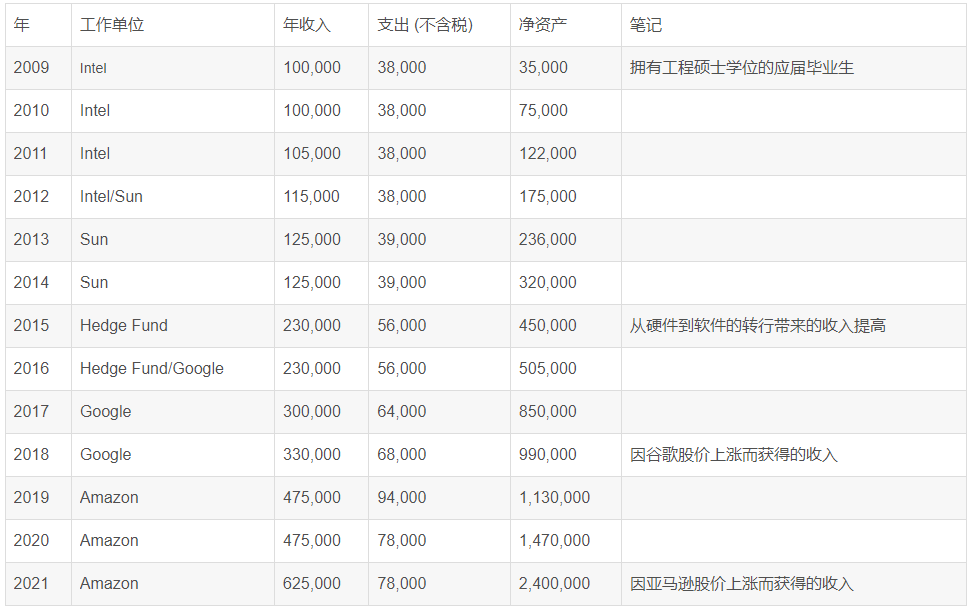Click the income value 300,000
The height and width of the screenshot is (609, 972).
[x=312, y=411]
